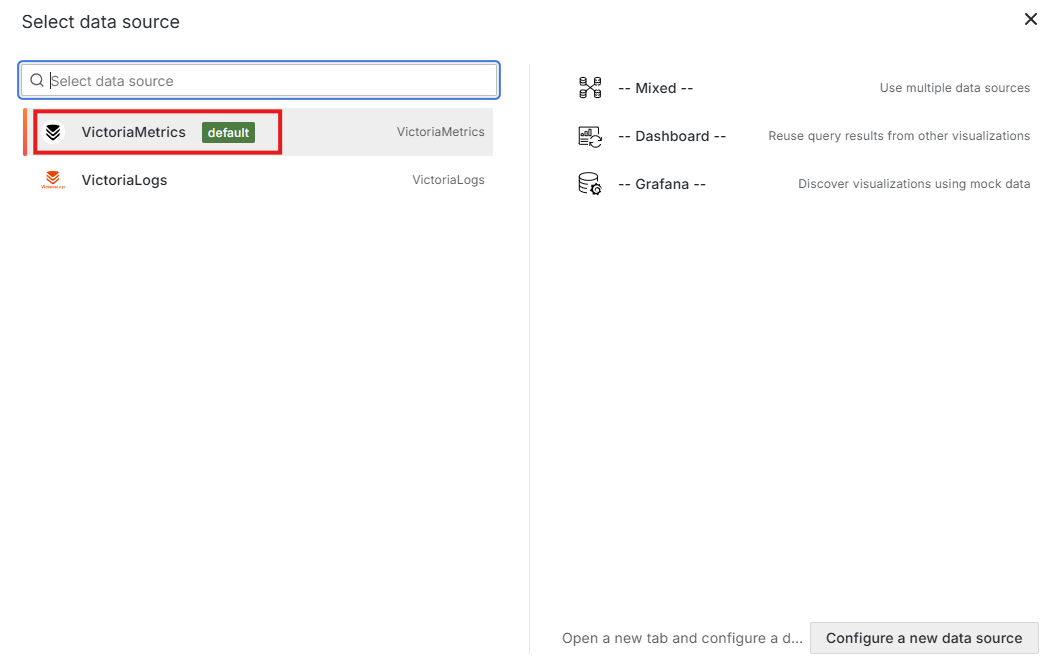This screenshot has width=1057, height=669.
Task: Close the Select data source dialog
Action: click(1031, 19)
